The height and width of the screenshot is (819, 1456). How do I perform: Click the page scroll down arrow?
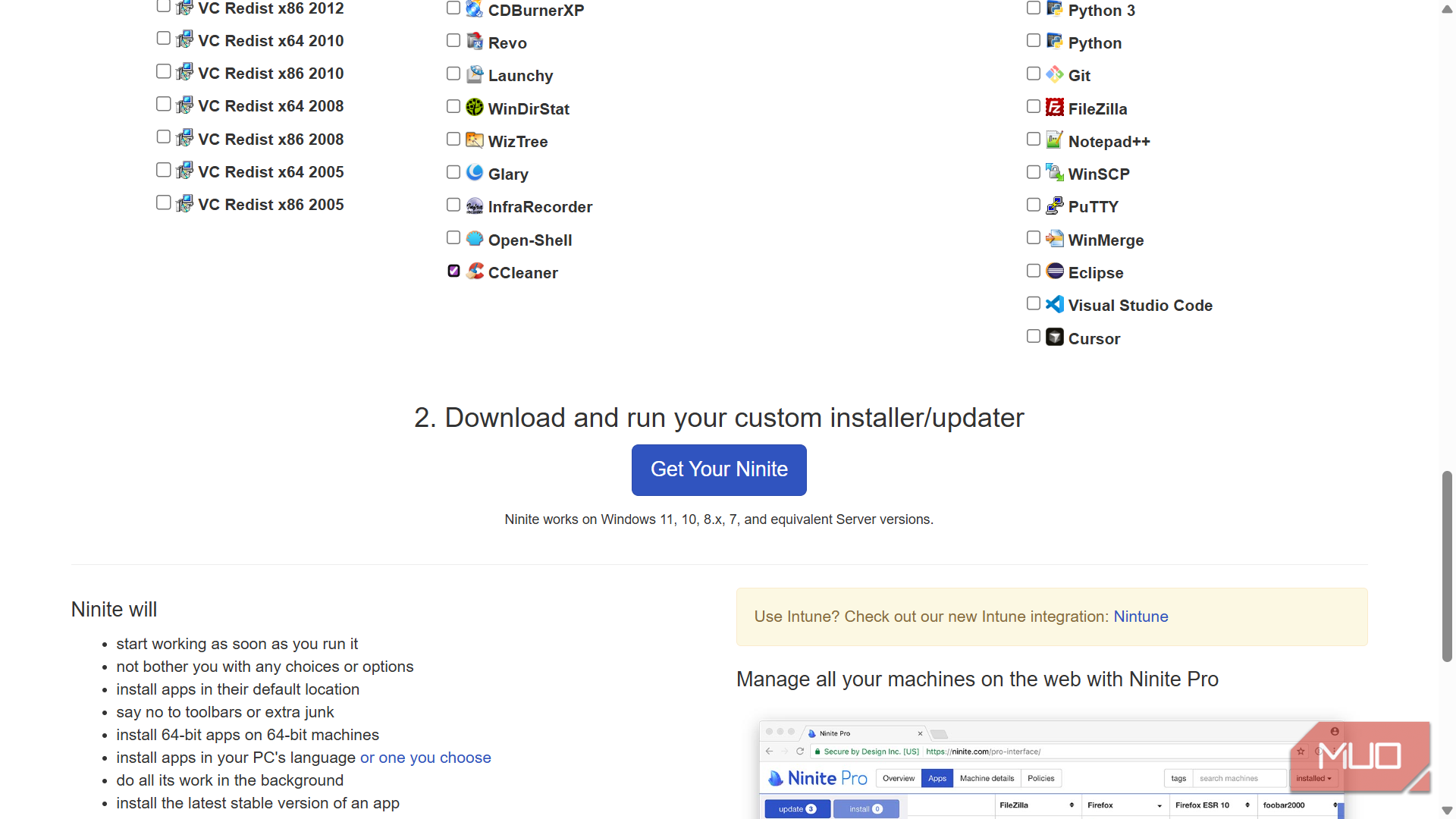(1447, 810)
